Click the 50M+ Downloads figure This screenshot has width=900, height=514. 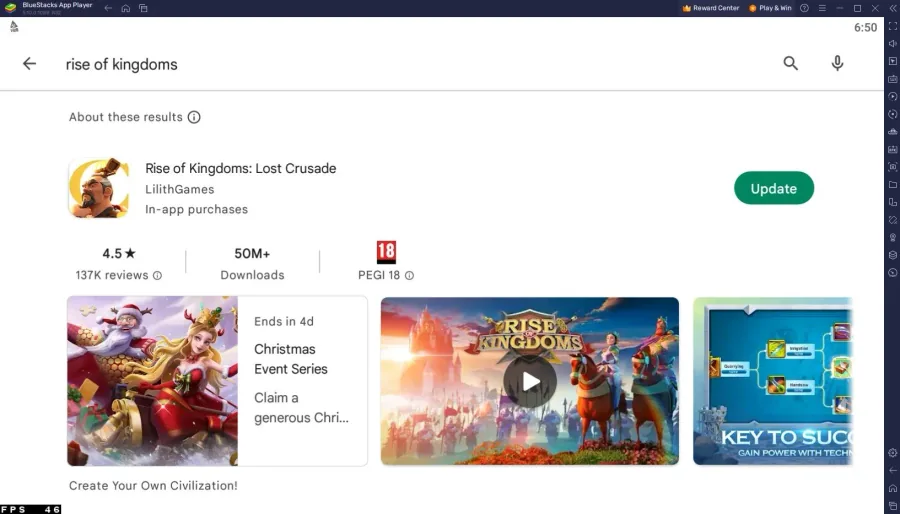point(252,254)
